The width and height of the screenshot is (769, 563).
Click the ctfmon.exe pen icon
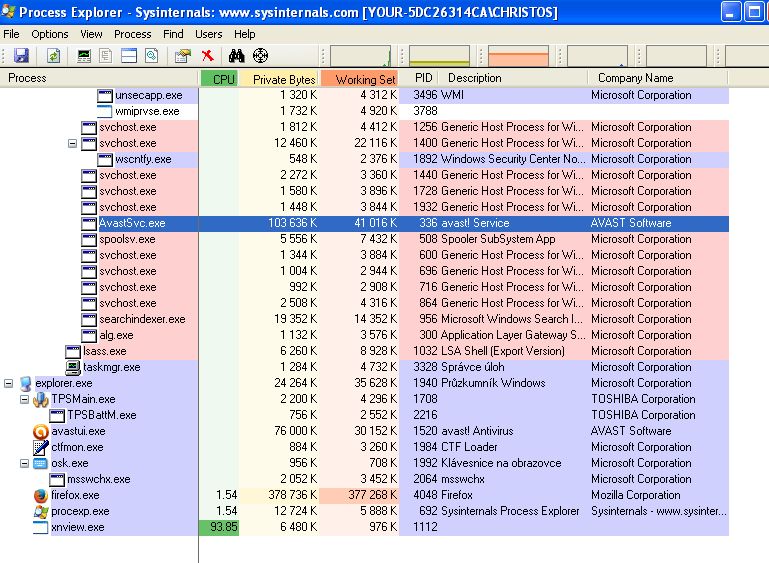tap(41, 447)
